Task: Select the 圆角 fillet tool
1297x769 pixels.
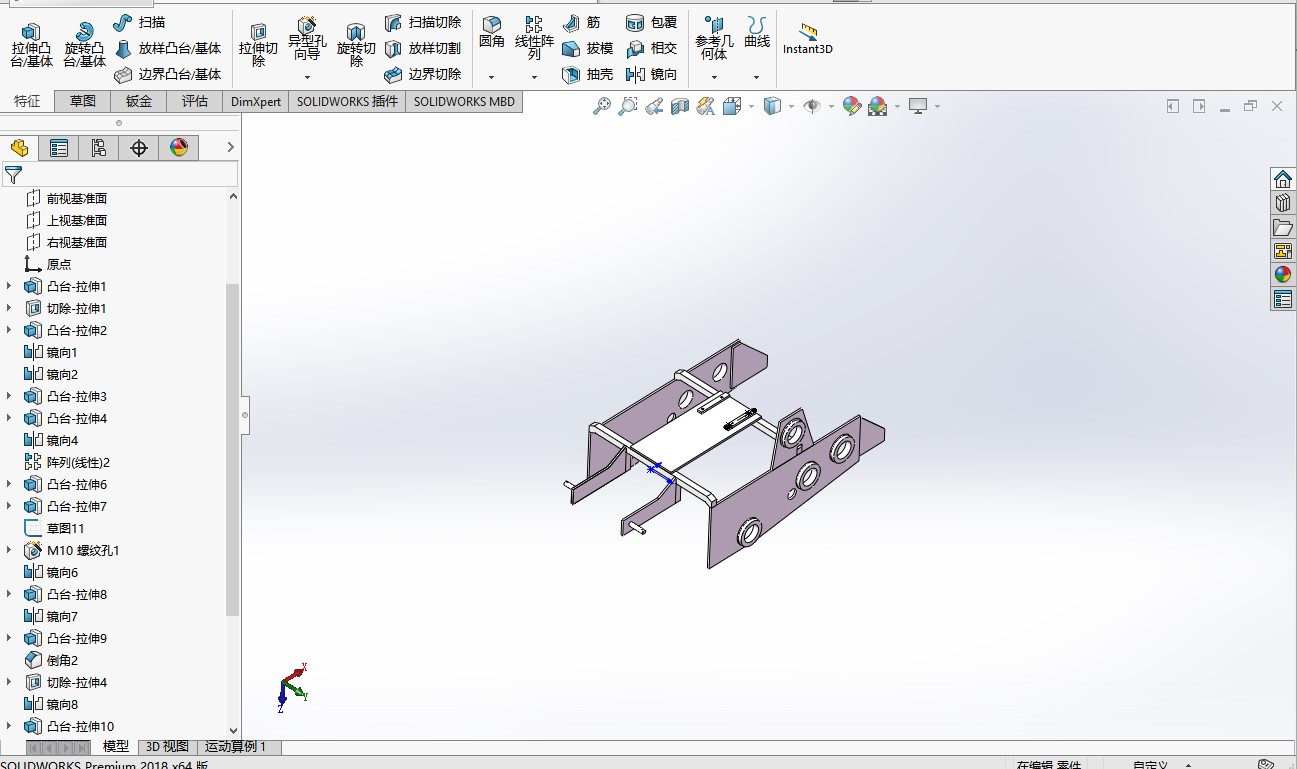Action: point(491,33)
